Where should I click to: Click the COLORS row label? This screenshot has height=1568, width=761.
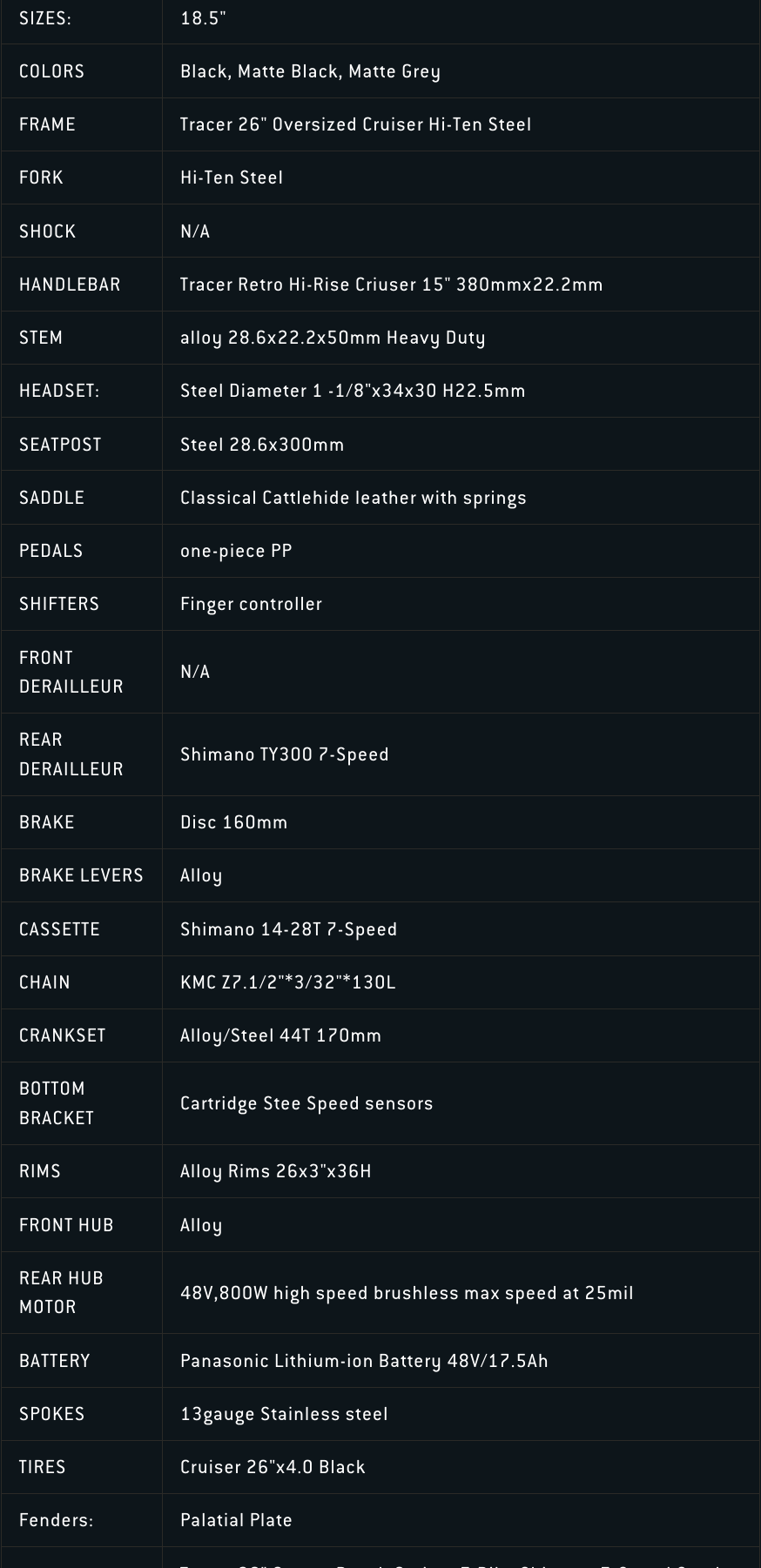(51, 71)
